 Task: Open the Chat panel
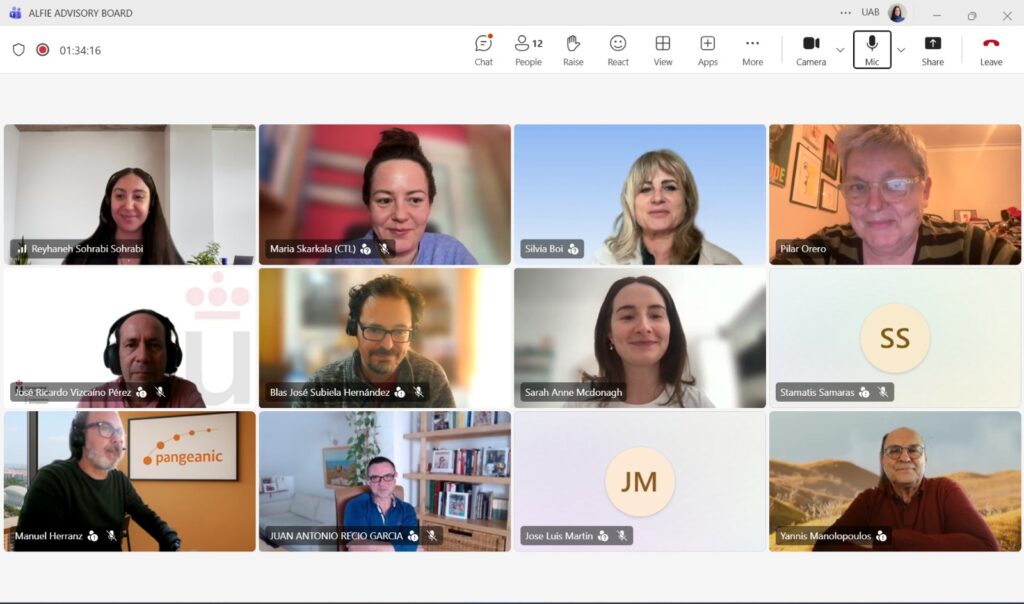483,49
